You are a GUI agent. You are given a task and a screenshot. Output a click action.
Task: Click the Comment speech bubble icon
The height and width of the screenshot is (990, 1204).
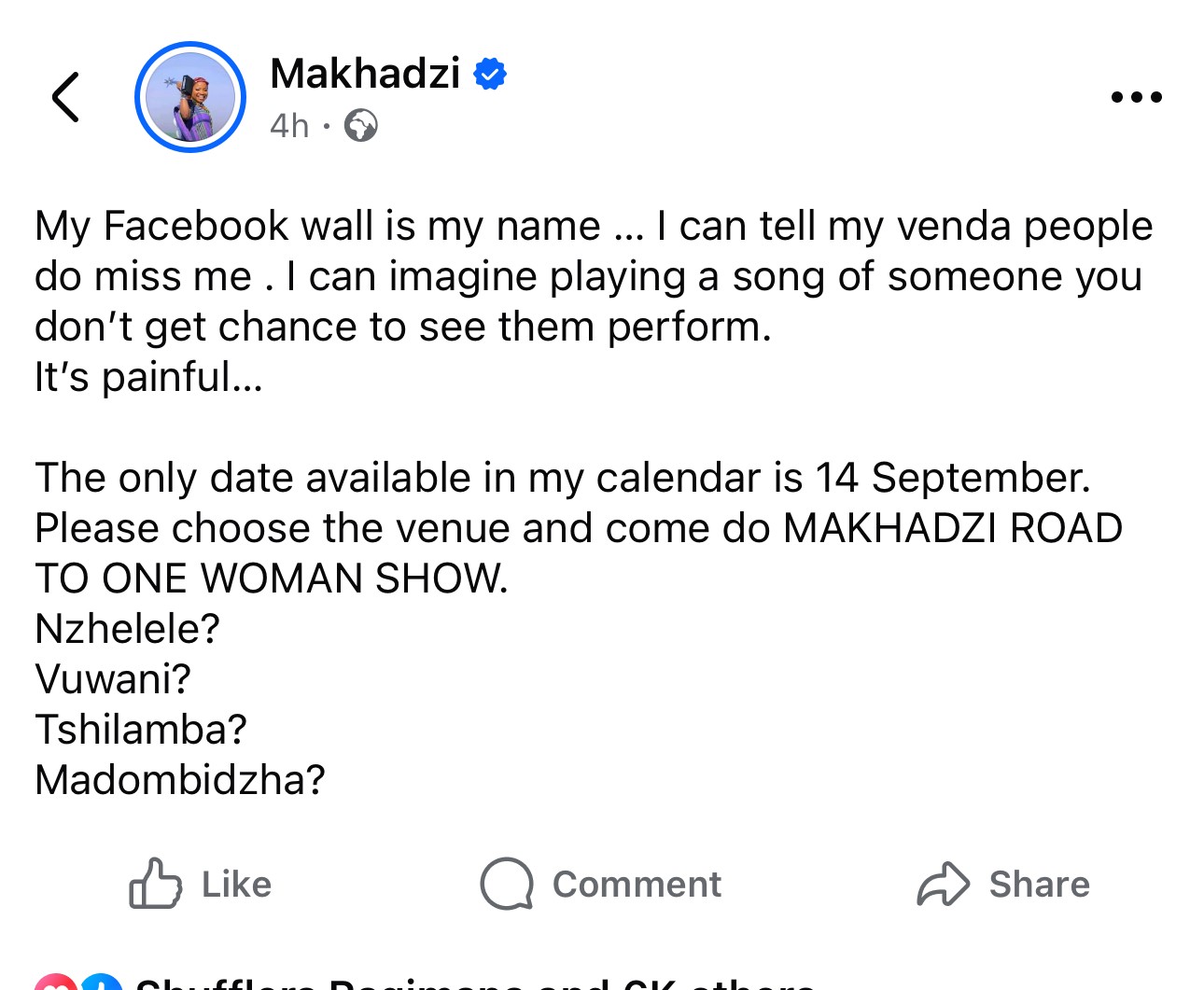click(507, 884)
